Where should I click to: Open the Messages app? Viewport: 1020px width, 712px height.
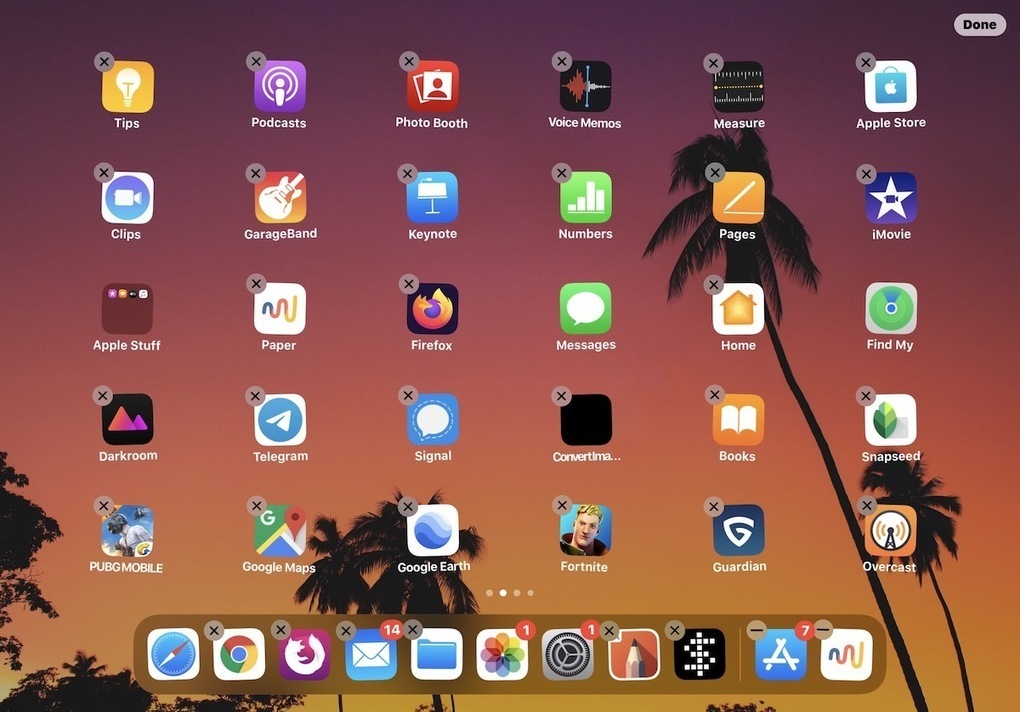coord(585,309)
